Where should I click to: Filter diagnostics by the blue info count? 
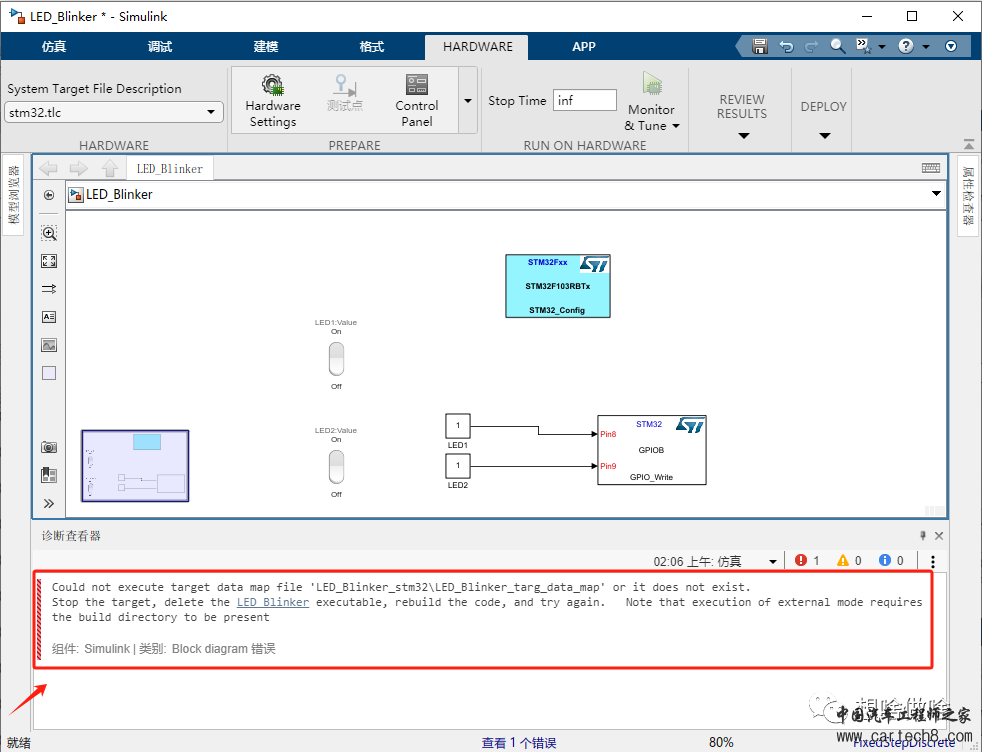tap(891, 560)
